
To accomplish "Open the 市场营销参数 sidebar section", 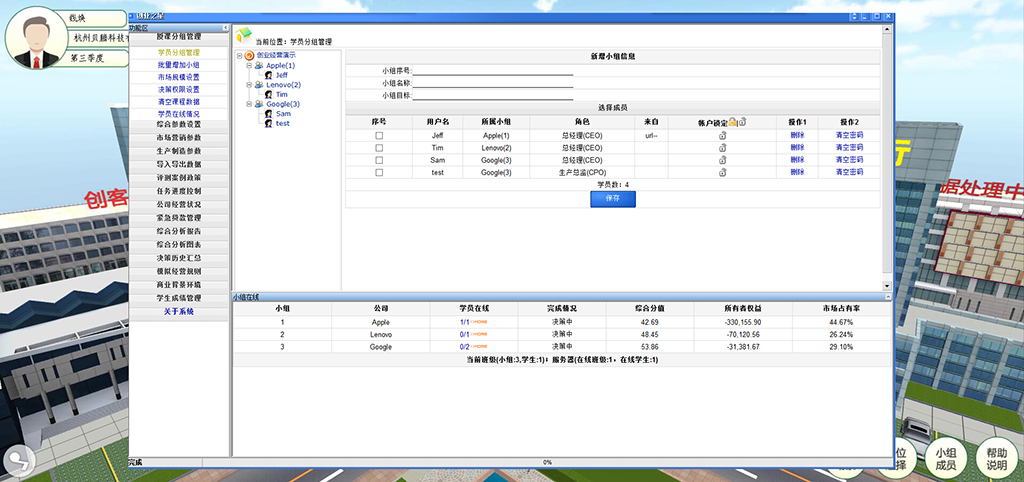I will coord(179,137).
